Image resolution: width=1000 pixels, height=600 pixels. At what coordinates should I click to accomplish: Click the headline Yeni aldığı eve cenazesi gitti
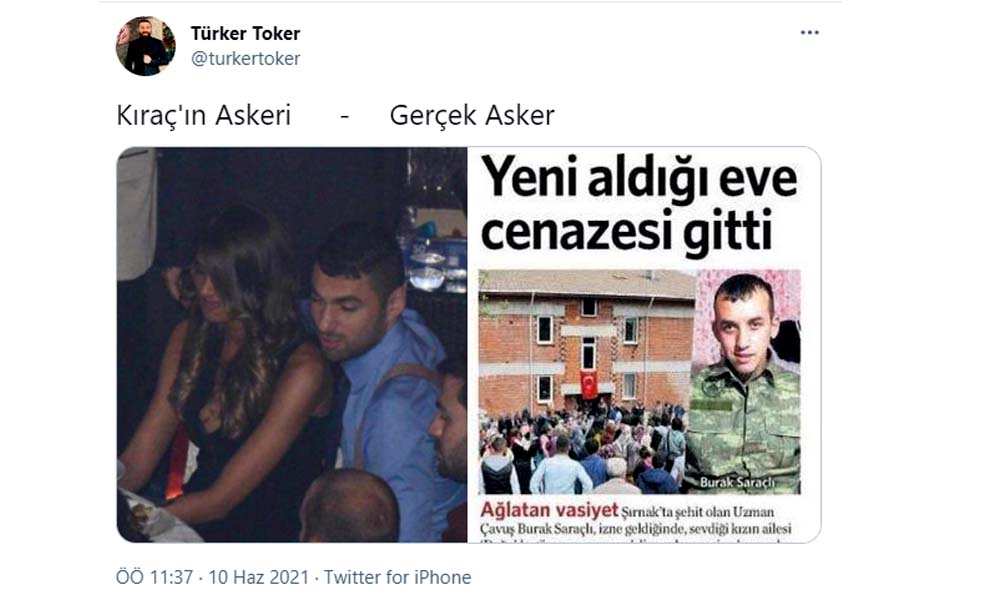638,205
